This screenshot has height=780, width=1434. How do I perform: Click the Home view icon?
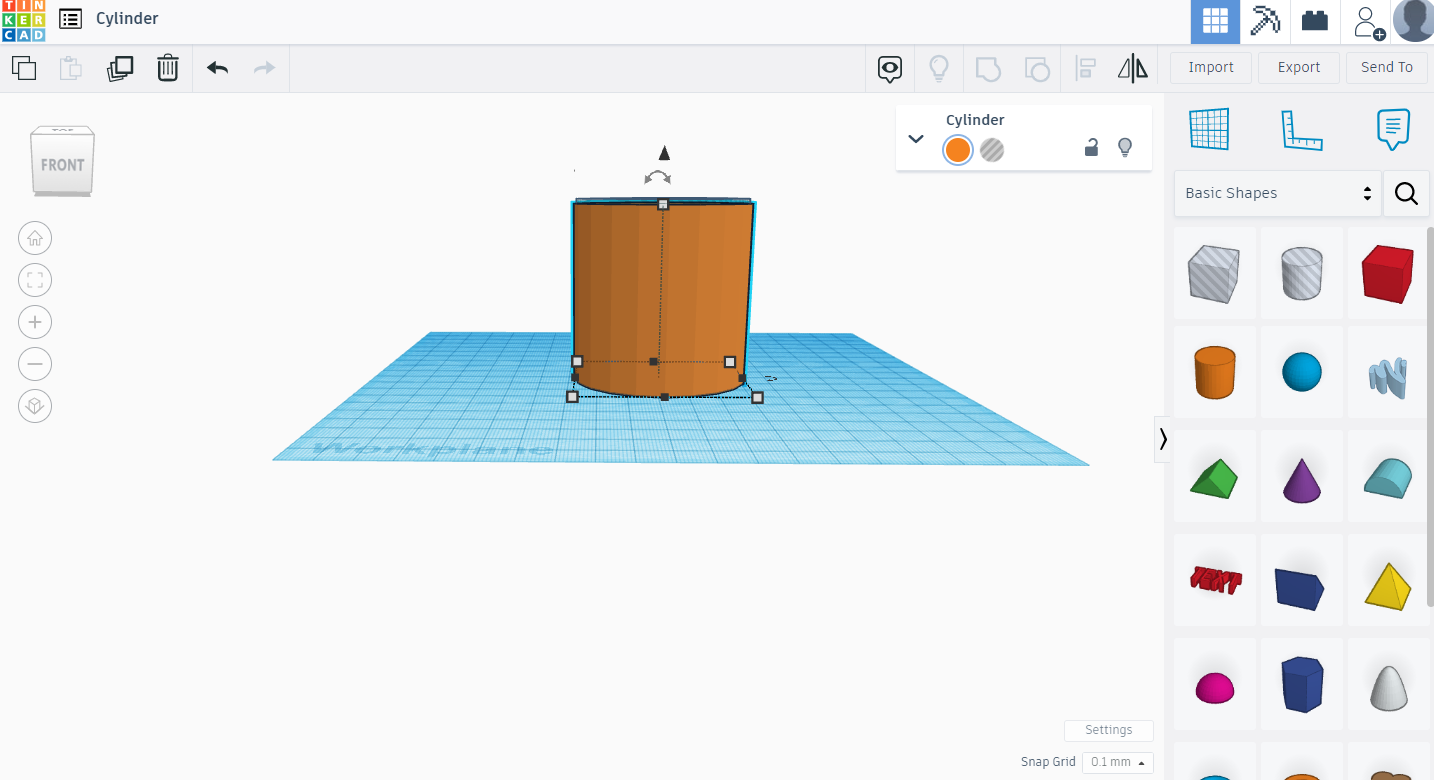click(35, 238)
